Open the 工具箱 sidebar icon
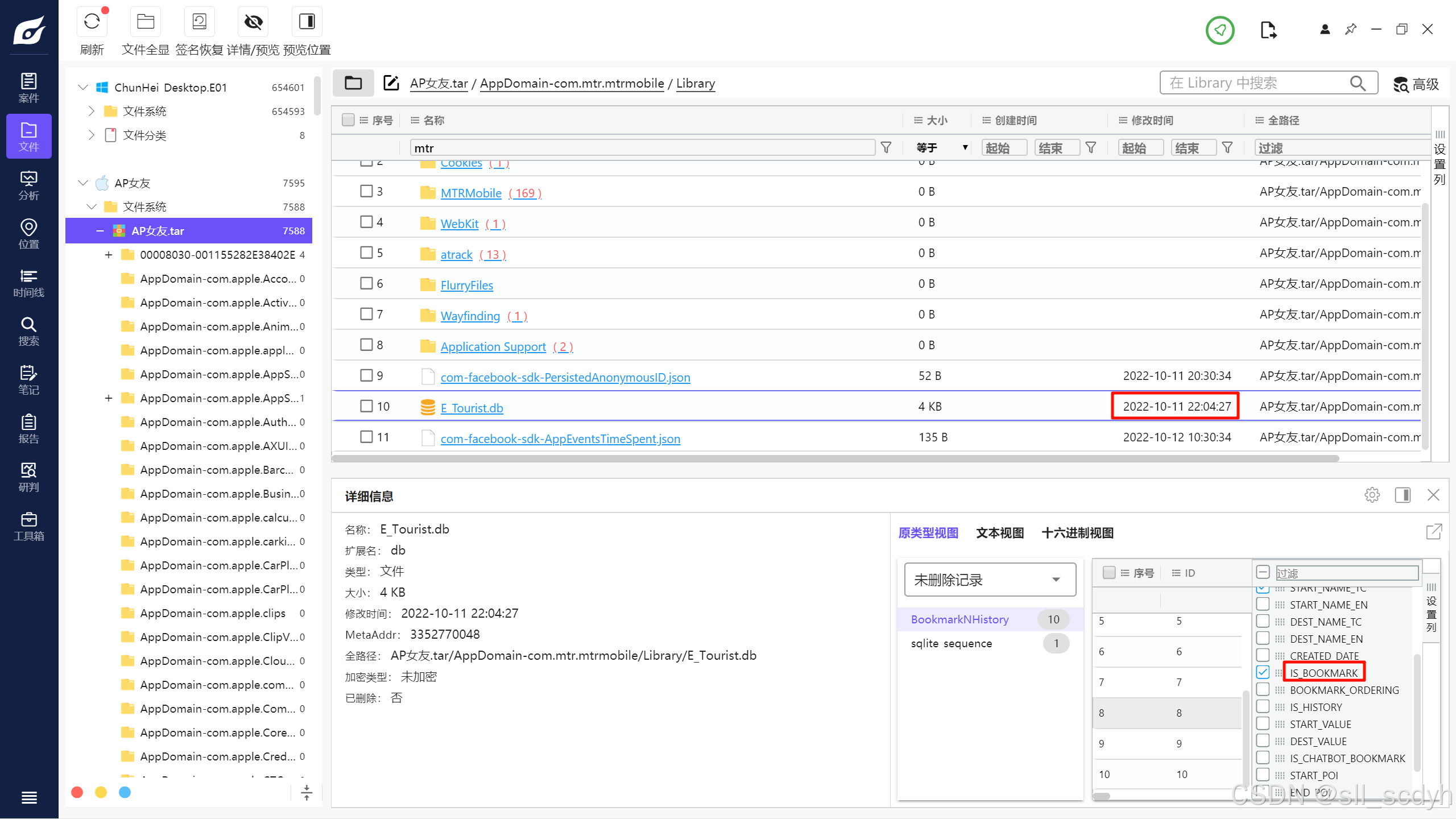1456x819 pixels. coord(28,526)
